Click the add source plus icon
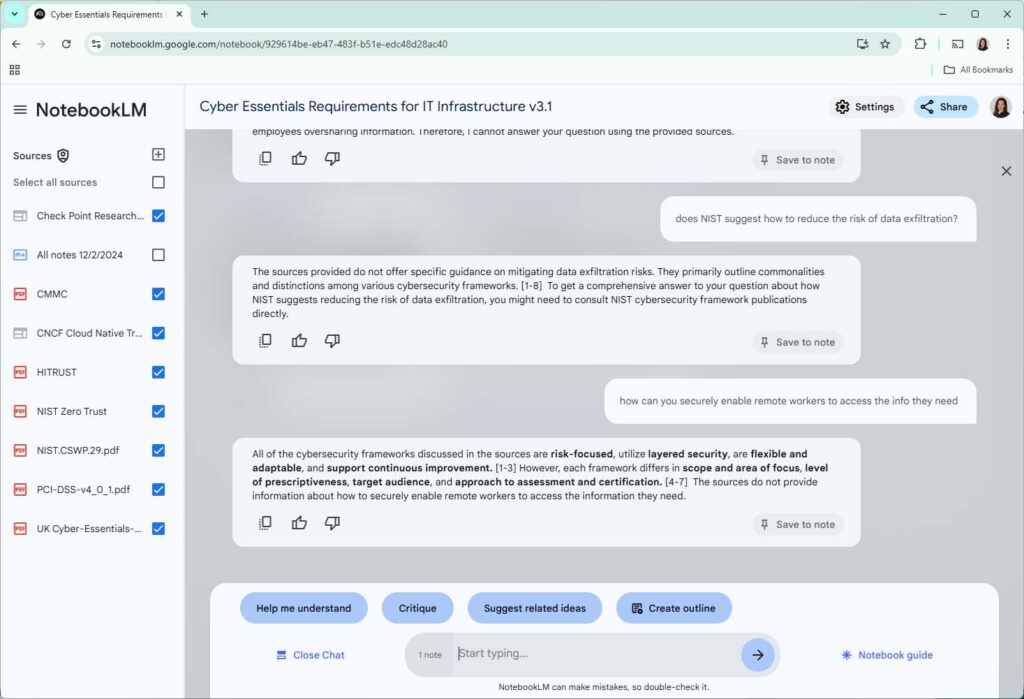 pos(158,154)
